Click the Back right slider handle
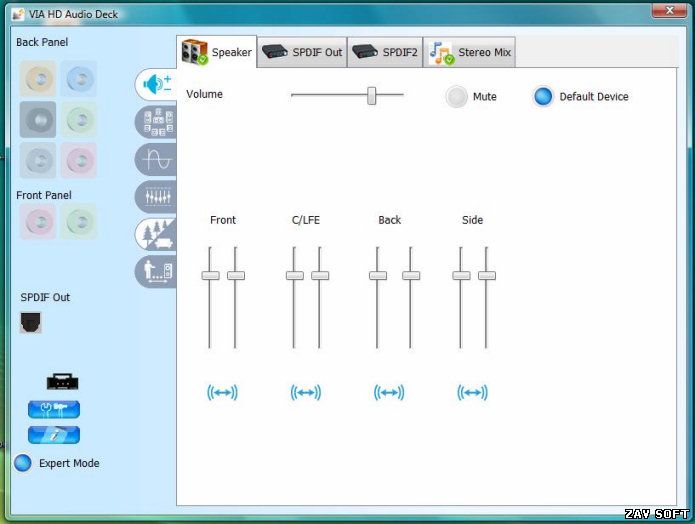Image resolution: width=695 pixels, height=524 pixels. click(411, 275)
